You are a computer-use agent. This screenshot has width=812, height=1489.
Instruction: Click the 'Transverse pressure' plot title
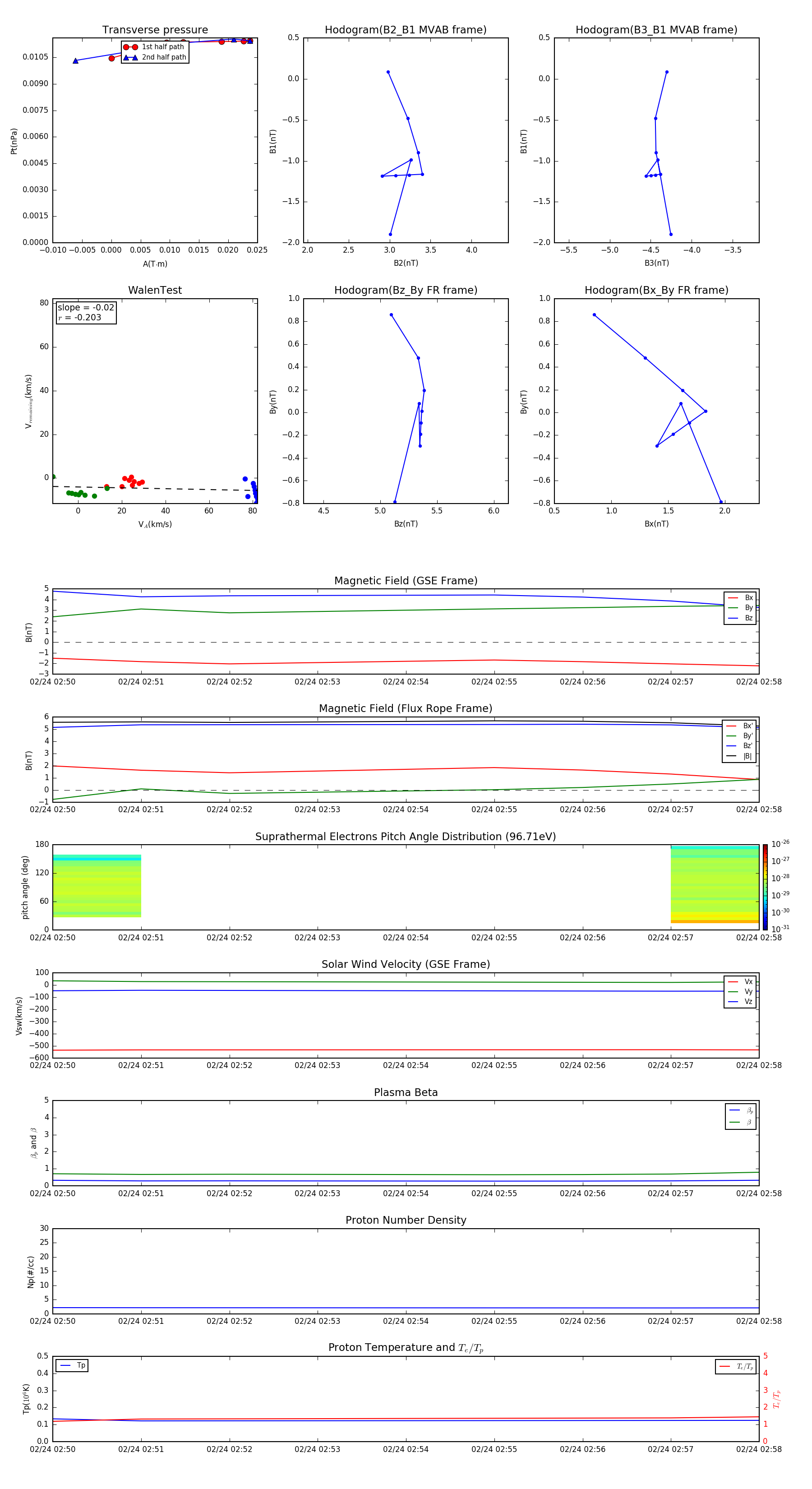point(155,30)
